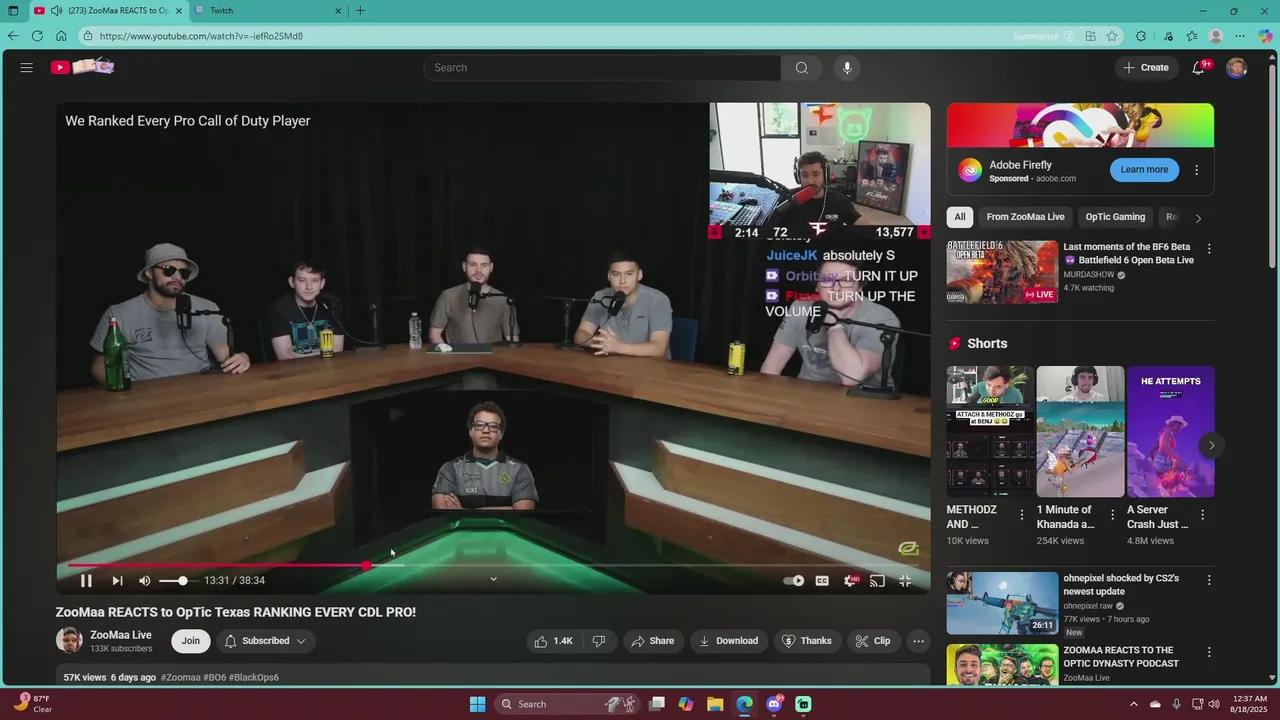Mute the YouTube tab speaker icon

[x=56, y=11]
